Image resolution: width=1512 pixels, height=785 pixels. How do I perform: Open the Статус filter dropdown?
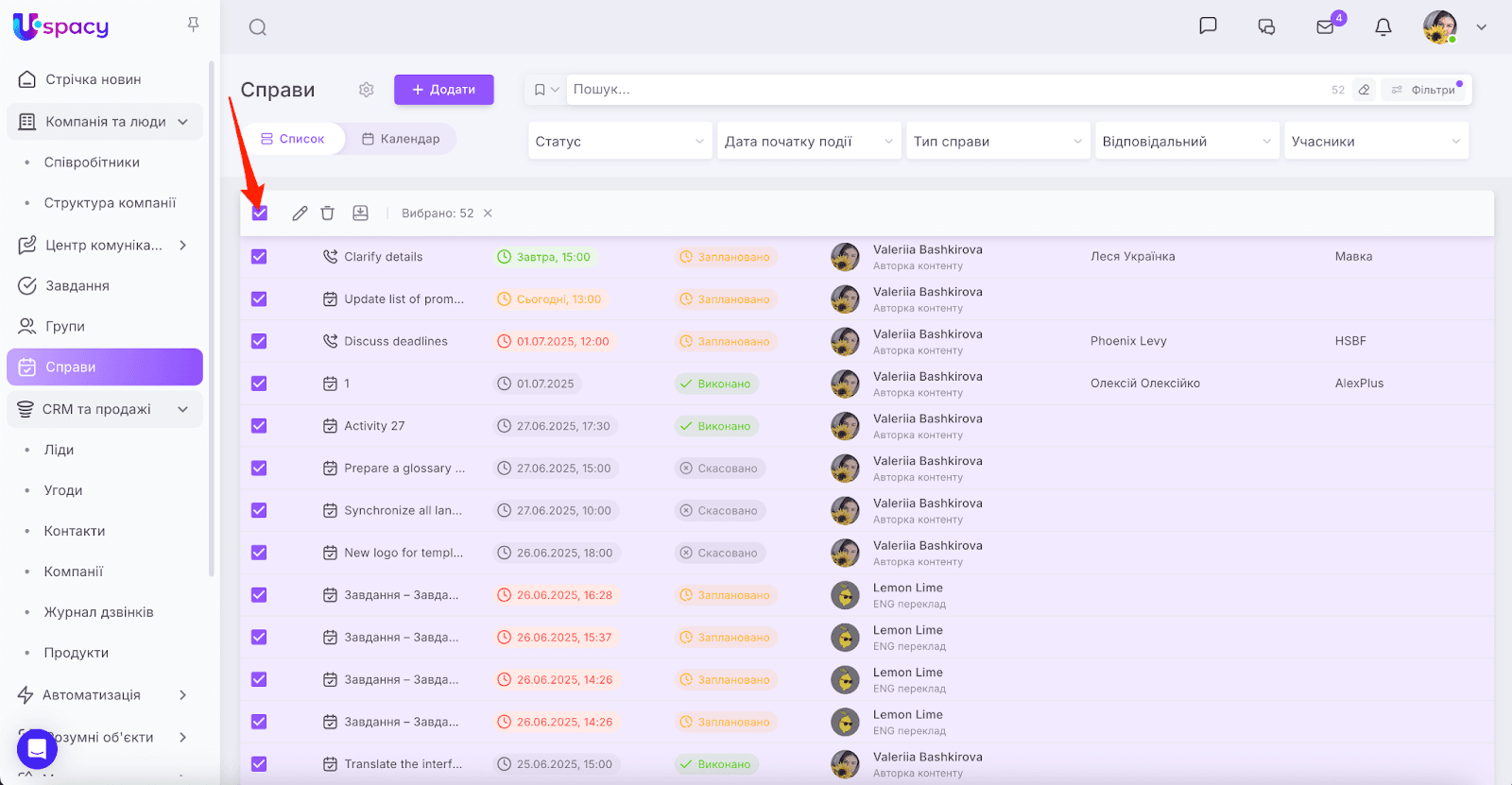pyautogui.click(x=619, y=142)
